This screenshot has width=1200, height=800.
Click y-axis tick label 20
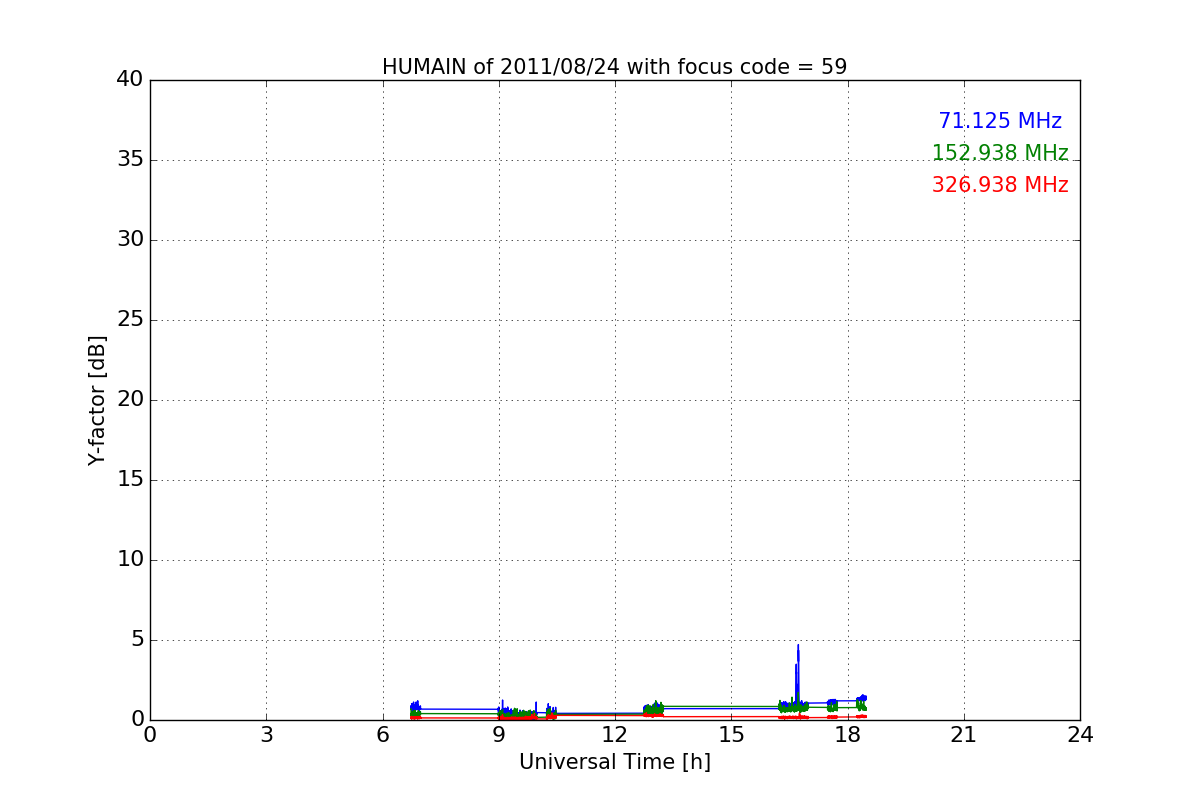130,399
